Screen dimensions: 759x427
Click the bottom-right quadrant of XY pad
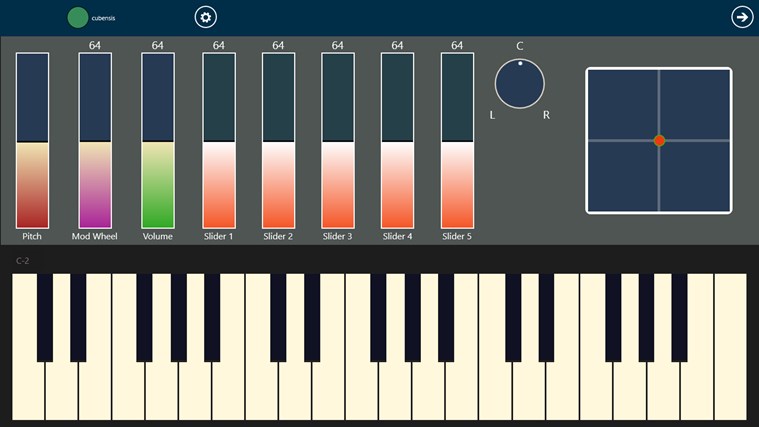tap(695, 176)
